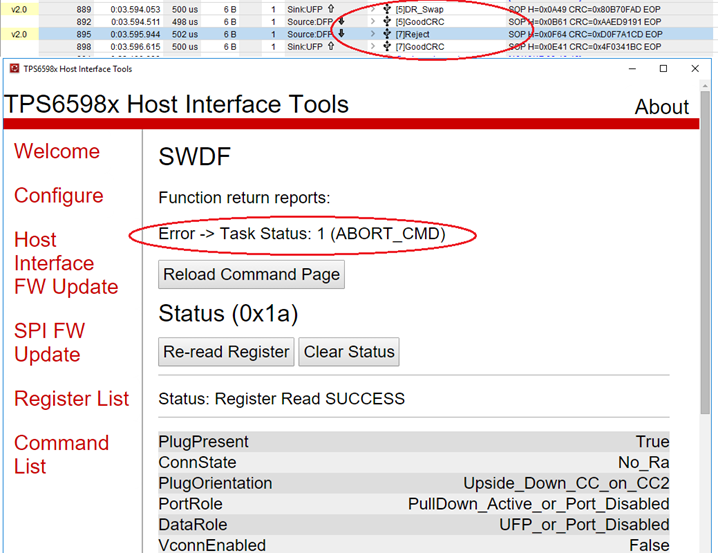Click USB icon in [7]GoodCRC row
Screen dimensions: 718x553
click(387, 46)
